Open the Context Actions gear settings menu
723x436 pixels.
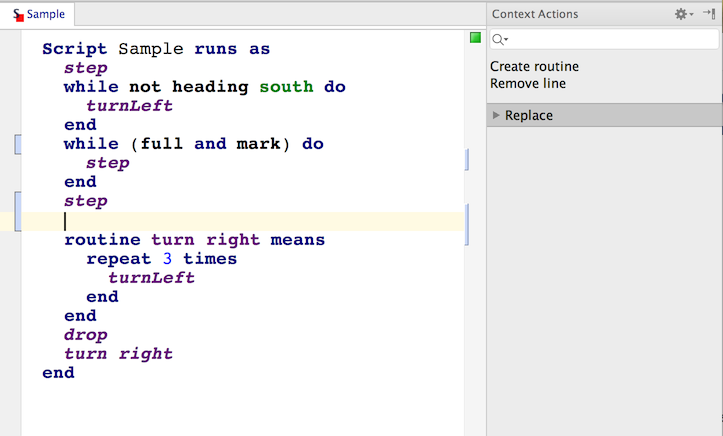coord(683,14)
